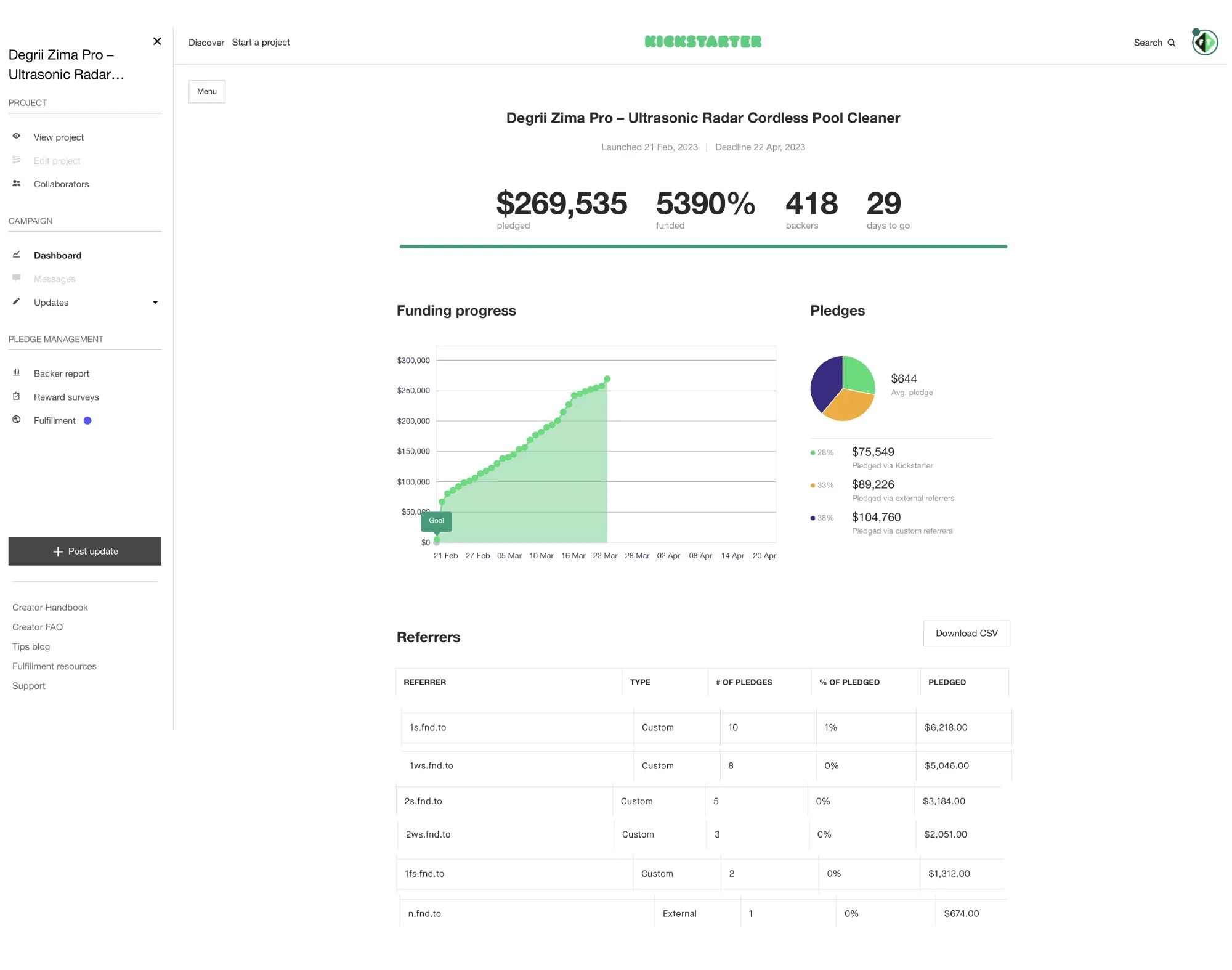Image resolution: width=1232 pixels, height=970 pixels.
Task: Click the blue Fulfillment notification dot
Action: pos(87,421)
